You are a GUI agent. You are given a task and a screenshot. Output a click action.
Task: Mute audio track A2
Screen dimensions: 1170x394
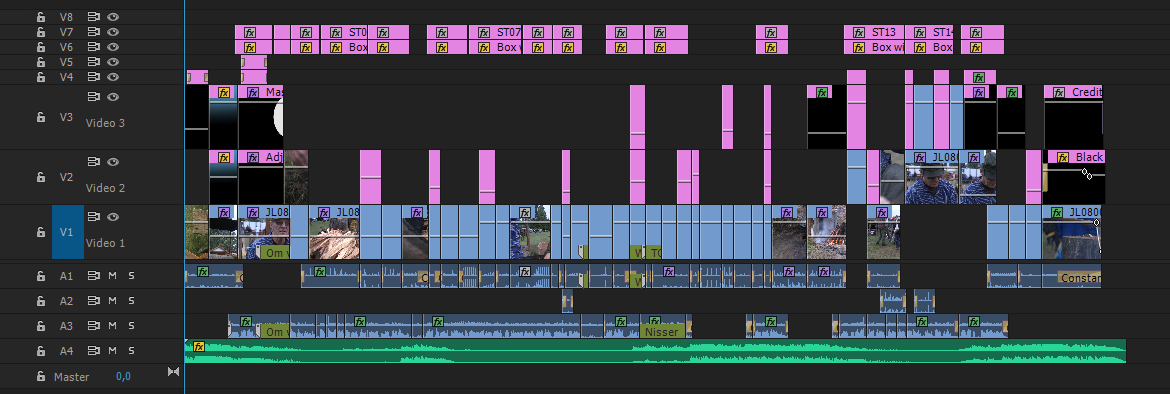[113, 301]
